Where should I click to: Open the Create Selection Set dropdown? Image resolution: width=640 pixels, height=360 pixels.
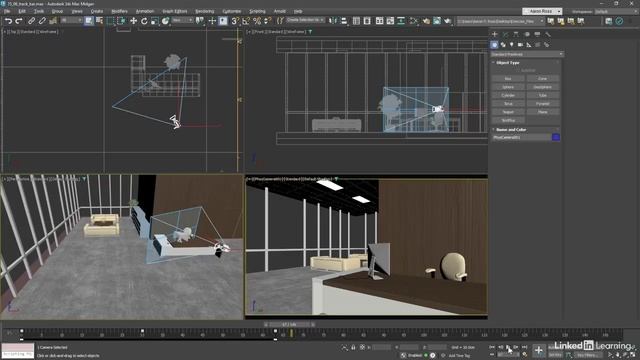click(306, 20)
